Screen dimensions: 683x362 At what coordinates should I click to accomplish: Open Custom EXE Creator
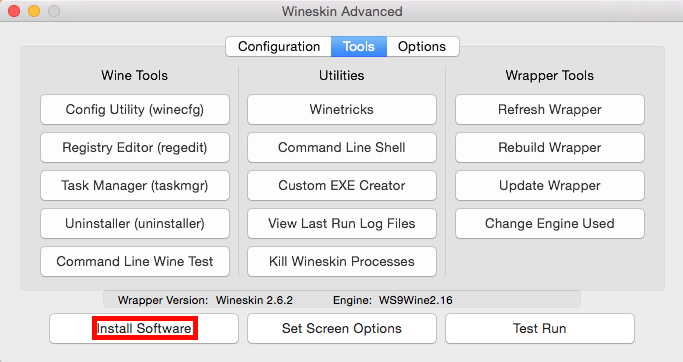pyautogui.click(x=342, y=185)
